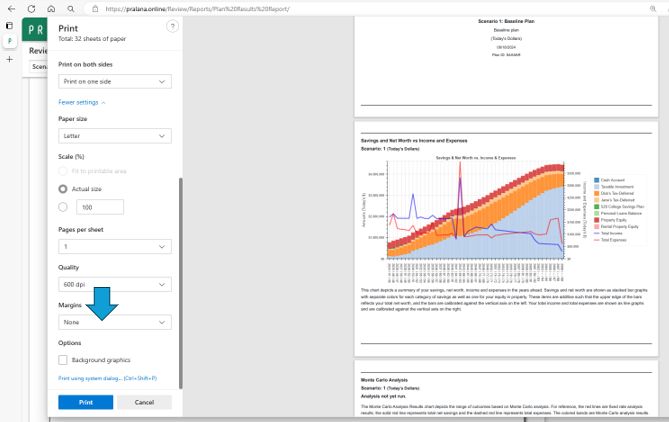This screenshot has height=422, width=669.
Task: Click the Cash Account legend swatch
Action: 596,180
